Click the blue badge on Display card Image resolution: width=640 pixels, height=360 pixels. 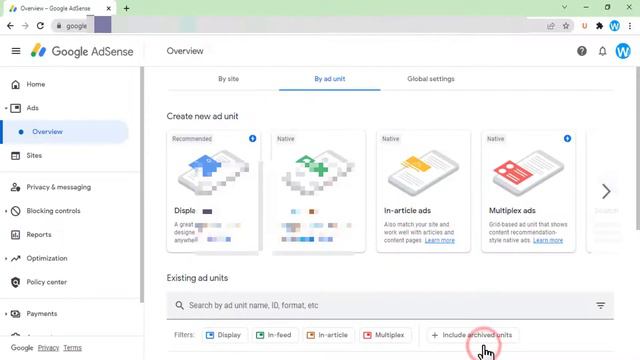tap(253, 139)
